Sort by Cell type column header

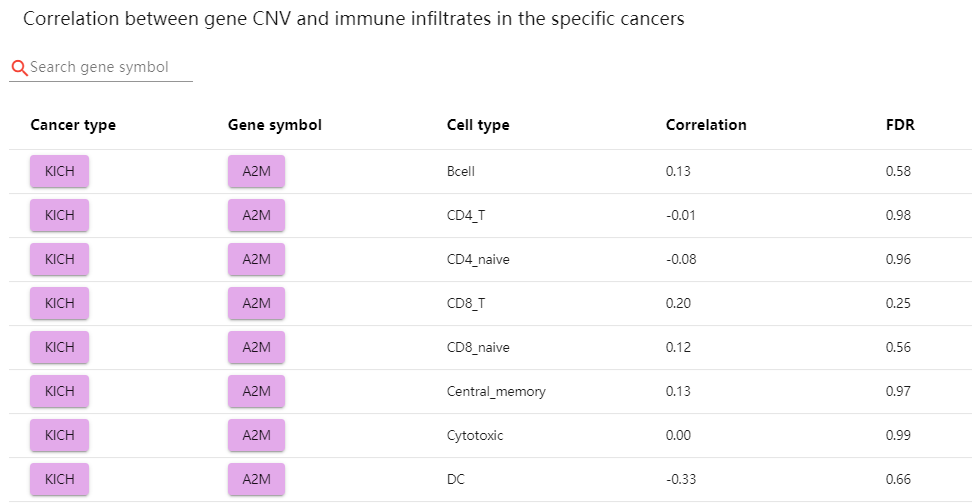[478, 125]
